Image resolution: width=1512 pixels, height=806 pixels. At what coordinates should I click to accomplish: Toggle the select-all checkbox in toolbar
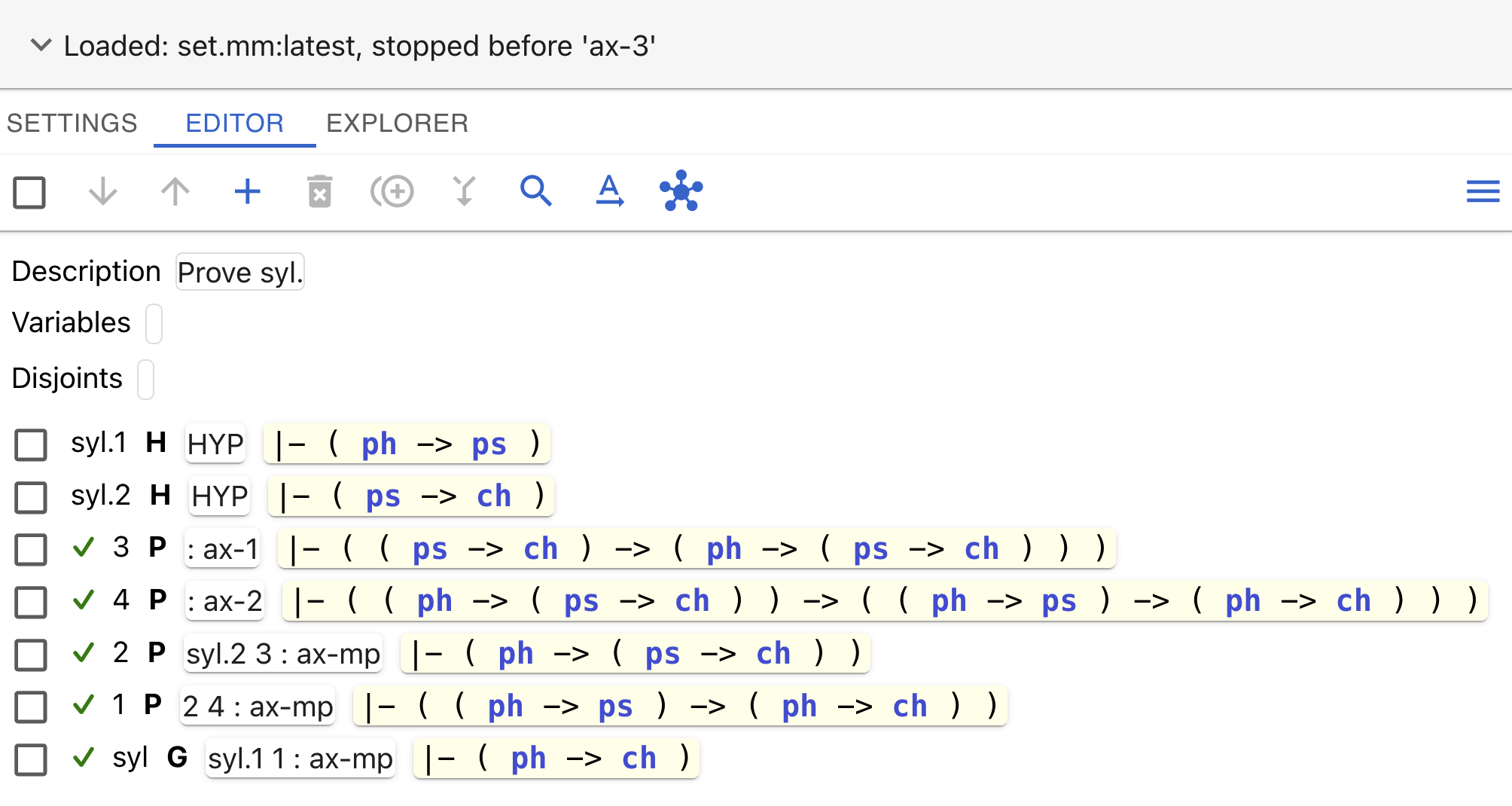(30, 192)
